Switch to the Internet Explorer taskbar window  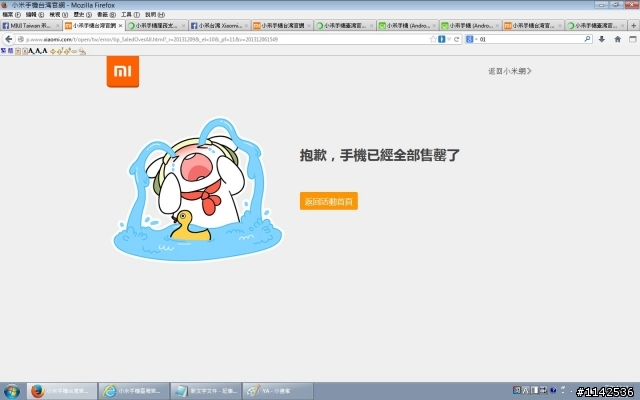click(134, 391)
